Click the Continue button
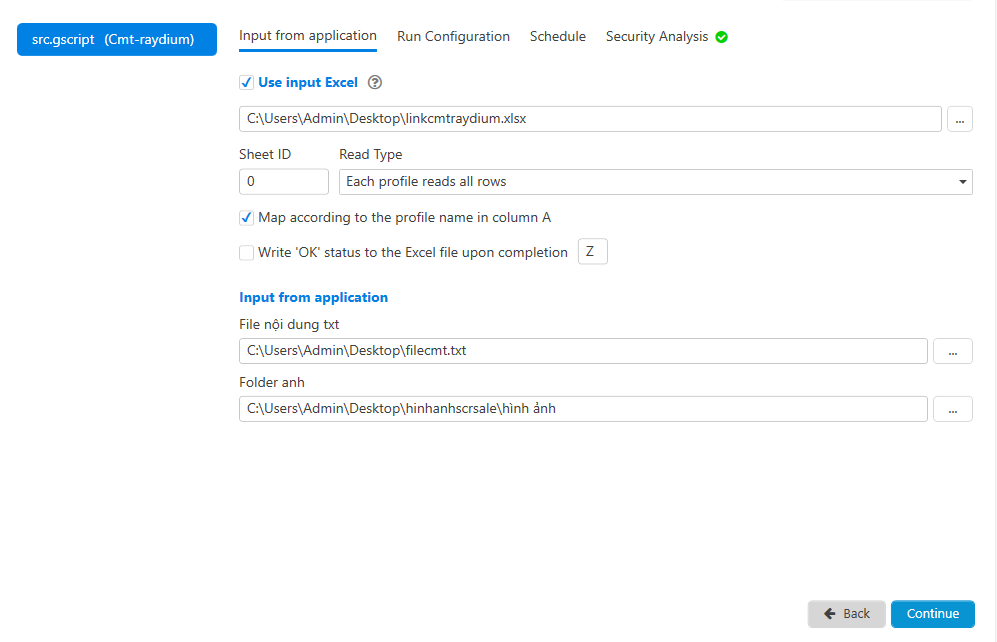The height and width of the screenshot is (642, 997). (933, 613)
